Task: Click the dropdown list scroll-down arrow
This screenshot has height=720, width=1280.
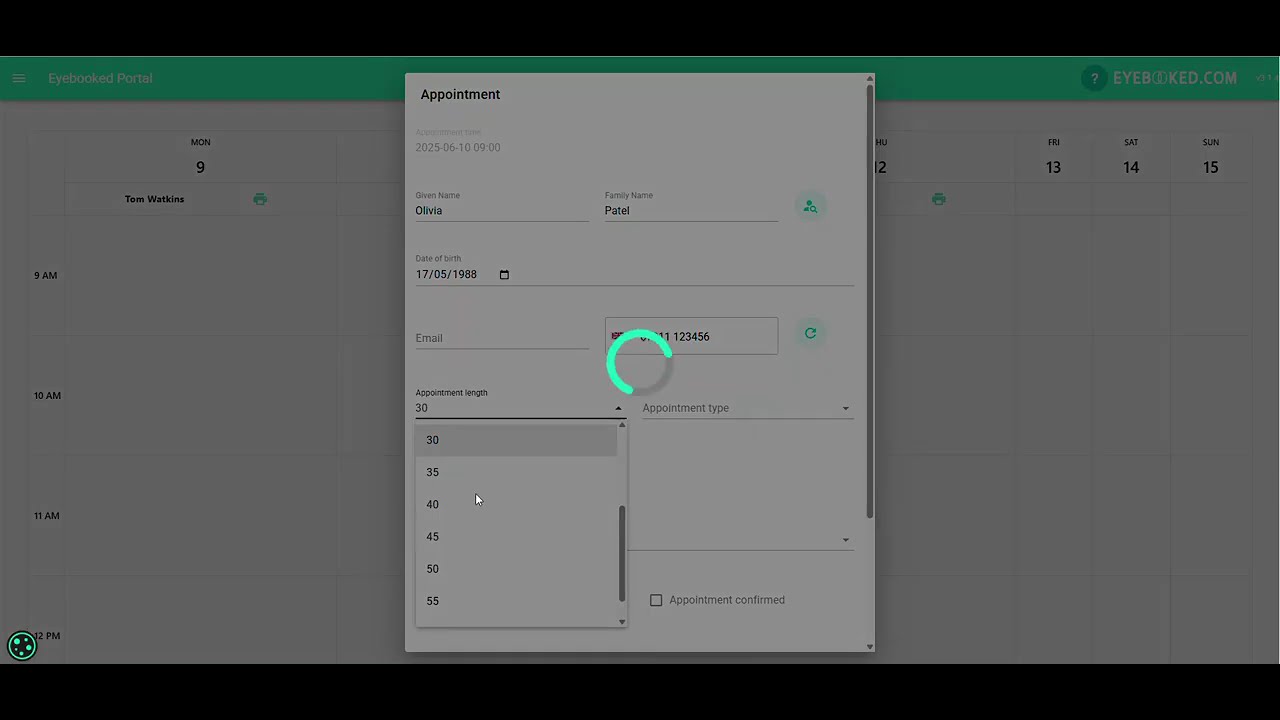Action: pos(622,622)
